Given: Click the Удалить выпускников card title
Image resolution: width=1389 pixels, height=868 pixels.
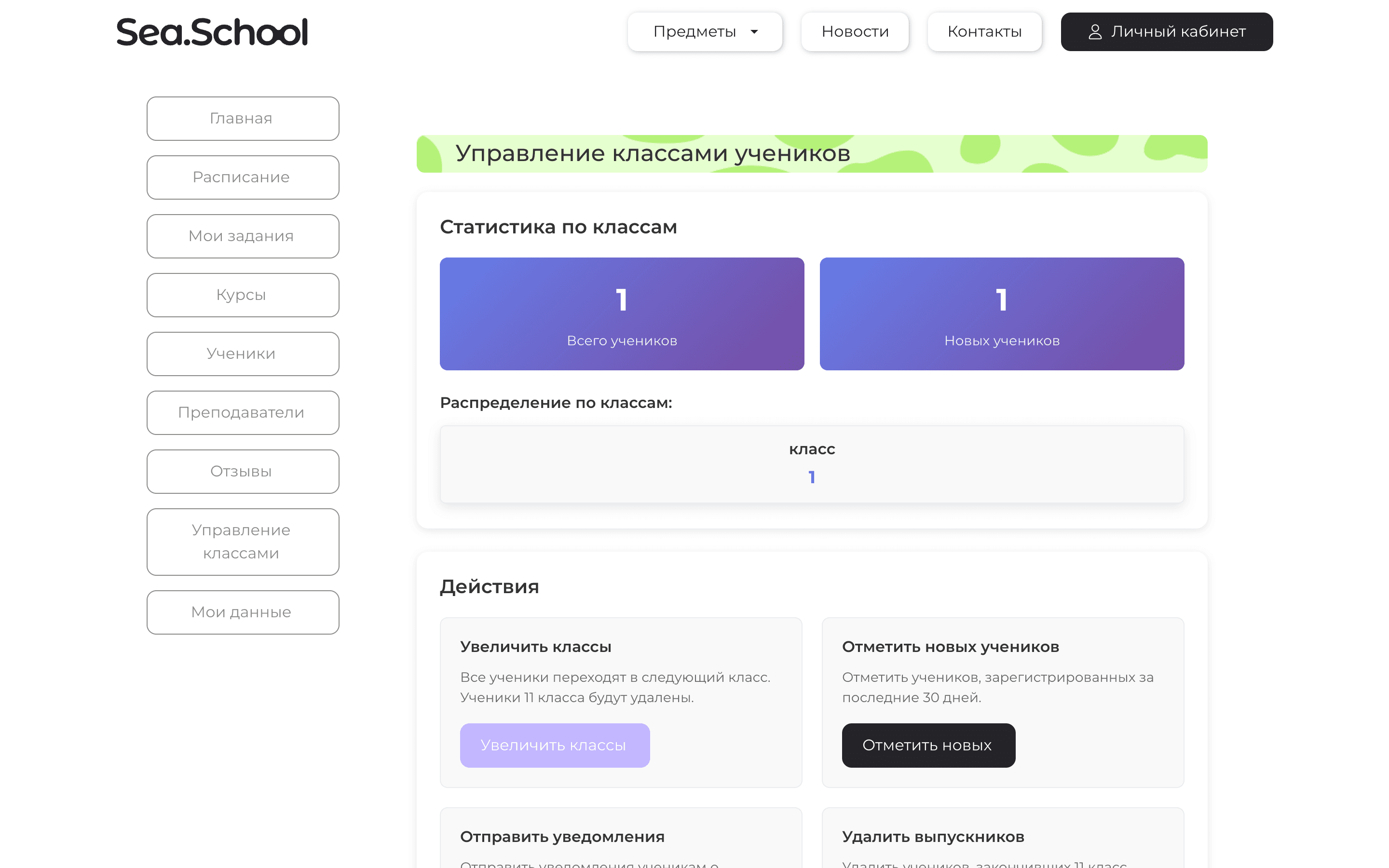Looking at the screenshot, I should pyautogui.click(x=933, y=837).
